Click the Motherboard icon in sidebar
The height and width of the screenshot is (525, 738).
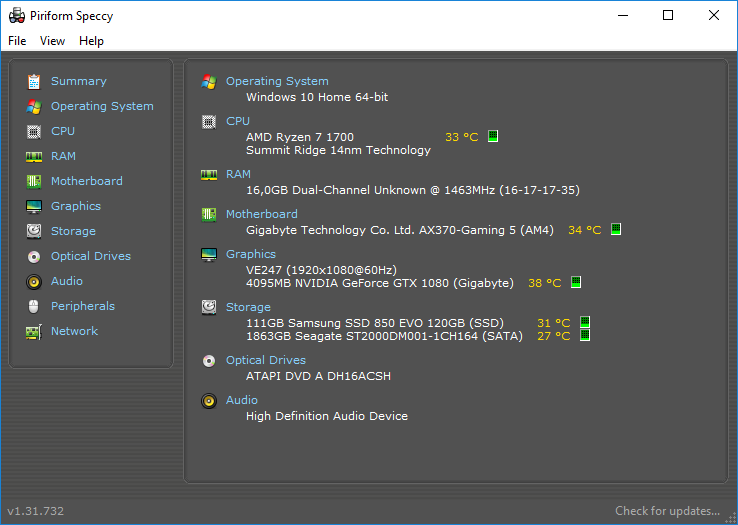pos(34,181)
